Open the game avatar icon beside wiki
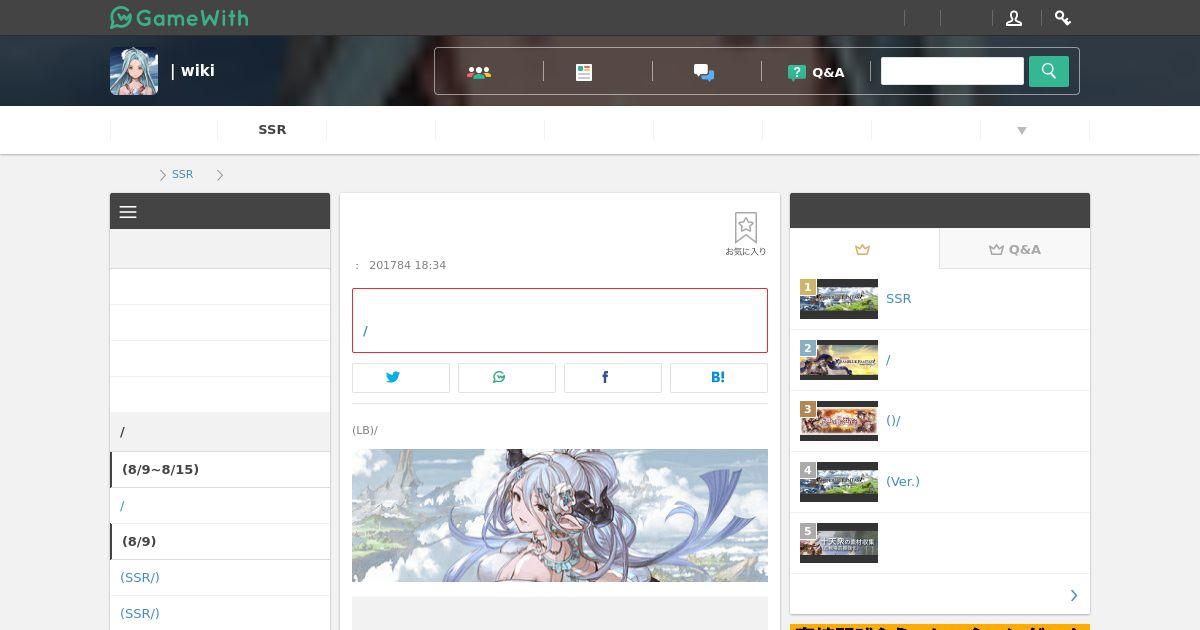The image size is (1200, 630). [134, 71]
